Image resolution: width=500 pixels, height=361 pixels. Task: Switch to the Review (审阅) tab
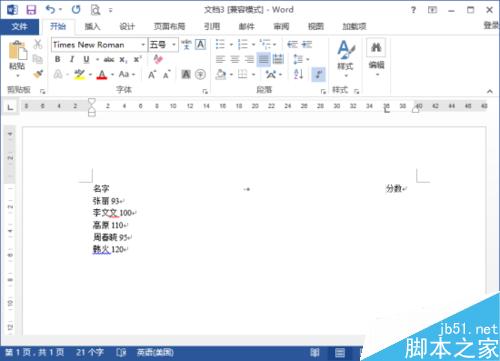click(x=281, y=26)
